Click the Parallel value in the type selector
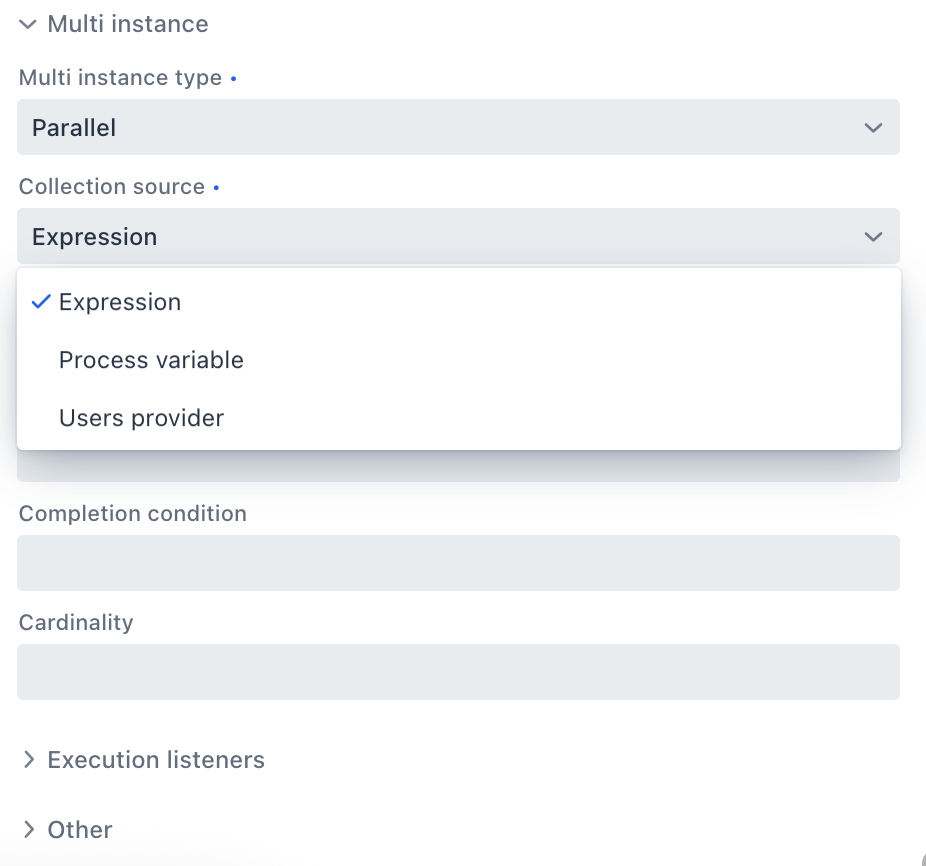 click(x=75, y=127)
